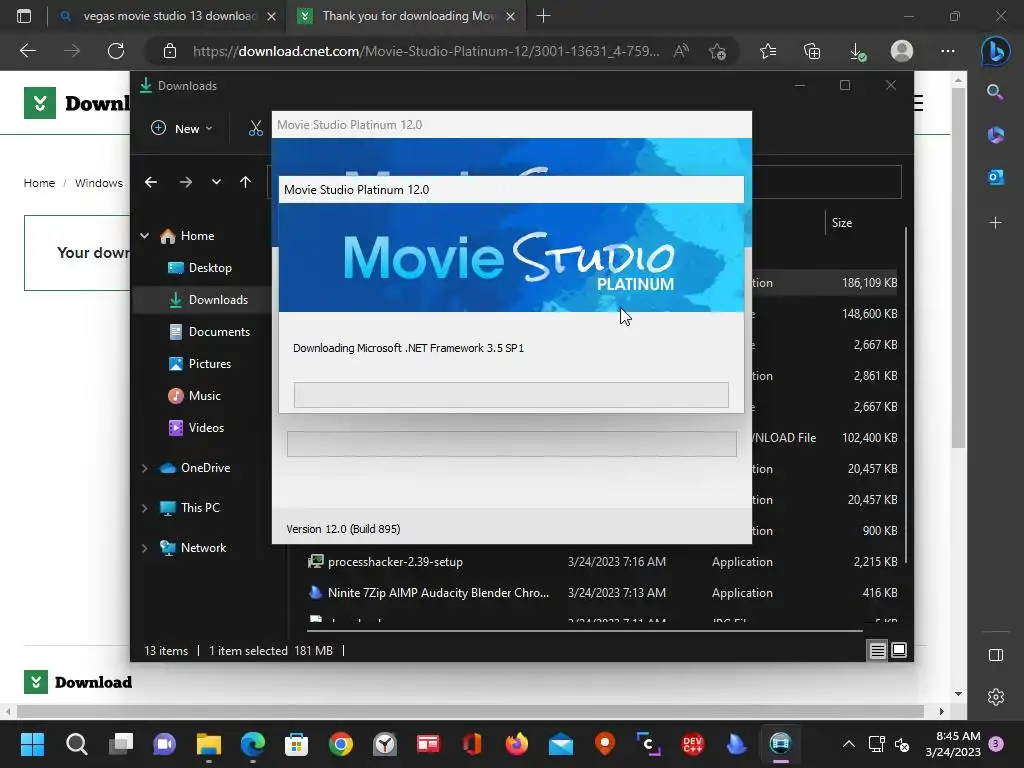The height and width of the screenshot is (768, 1024).
Task: Add a new app to Edge sidebar
Action: (x=995, y=223)
